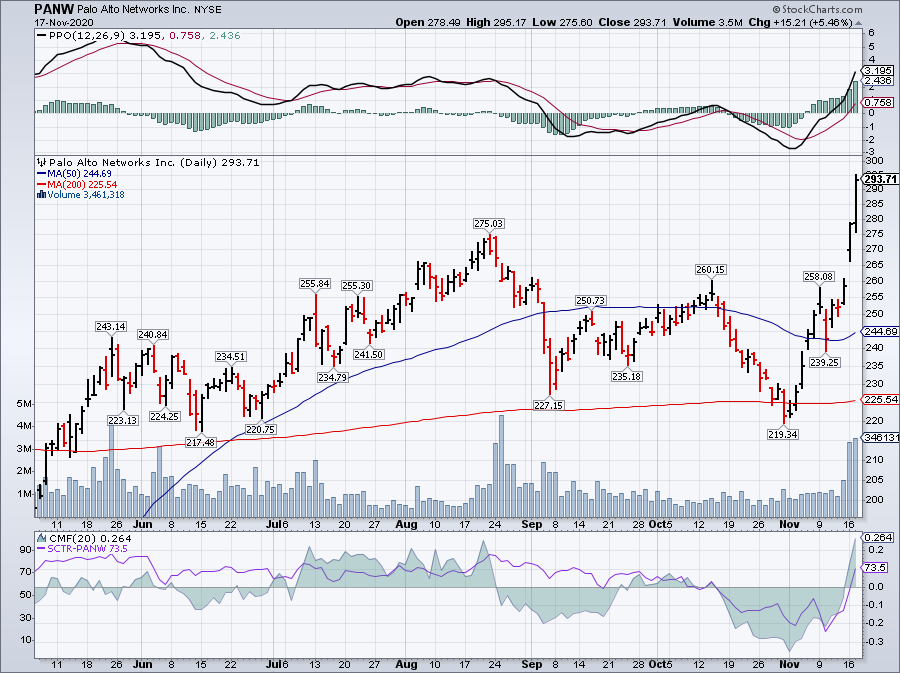This screenshot has width=900, height=673.
Task: Click the NYSE exchange label
Action: click(207, 10)
